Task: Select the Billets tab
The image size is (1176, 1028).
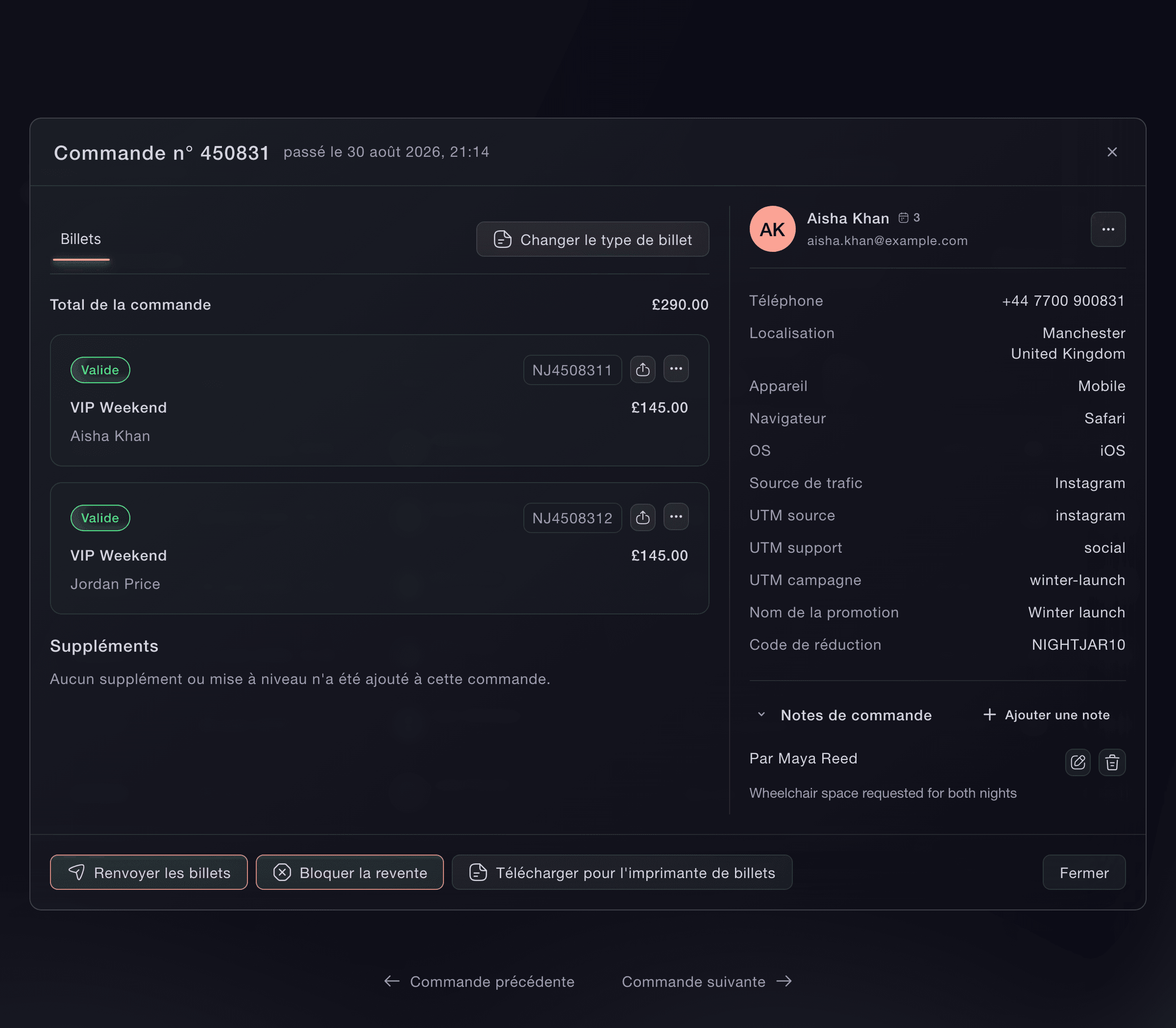Action: coord(81,239)
